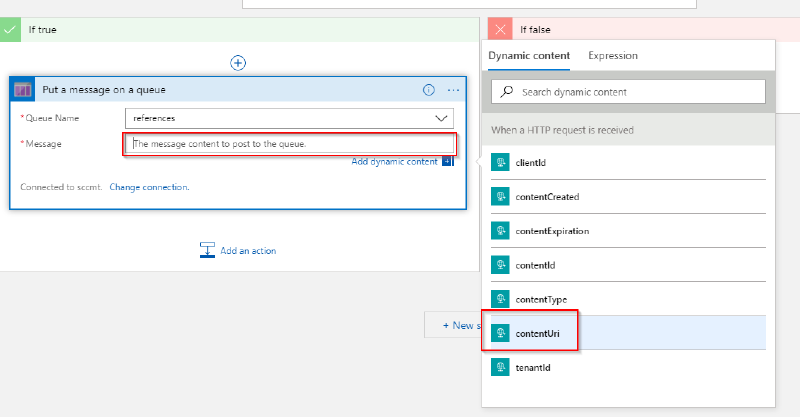Switch to the Expression tab
Screen dimensions: 800x417
(613, 56)
